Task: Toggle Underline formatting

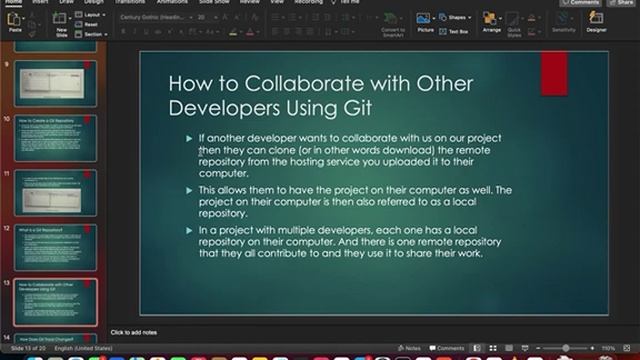Action: pyautogui.click(x=146, y=32)
